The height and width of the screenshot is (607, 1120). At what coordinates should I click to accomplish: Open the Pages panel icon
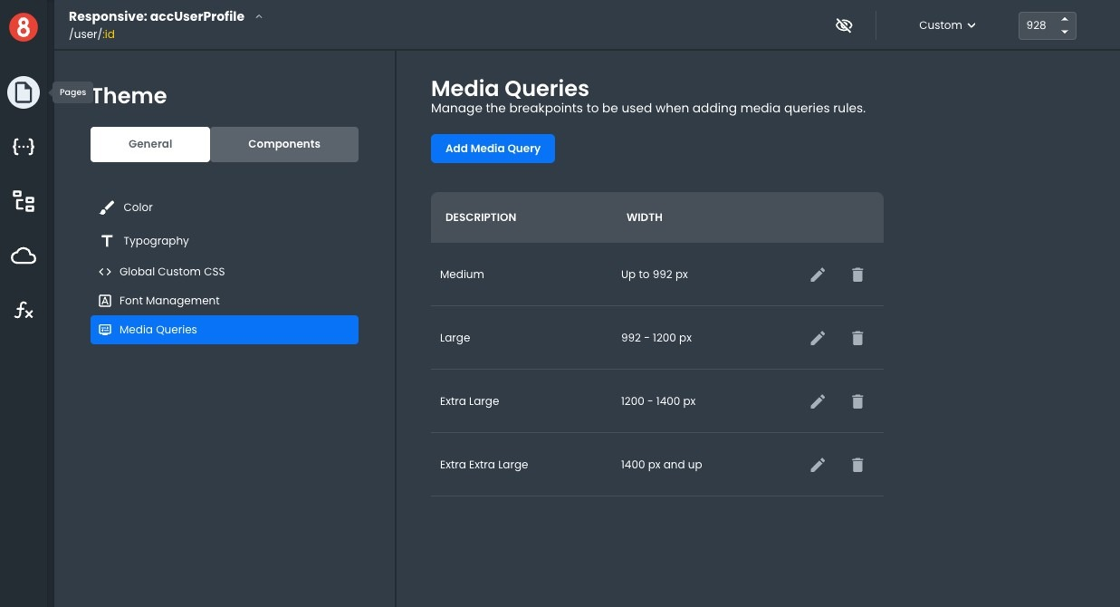coord(23,93)
